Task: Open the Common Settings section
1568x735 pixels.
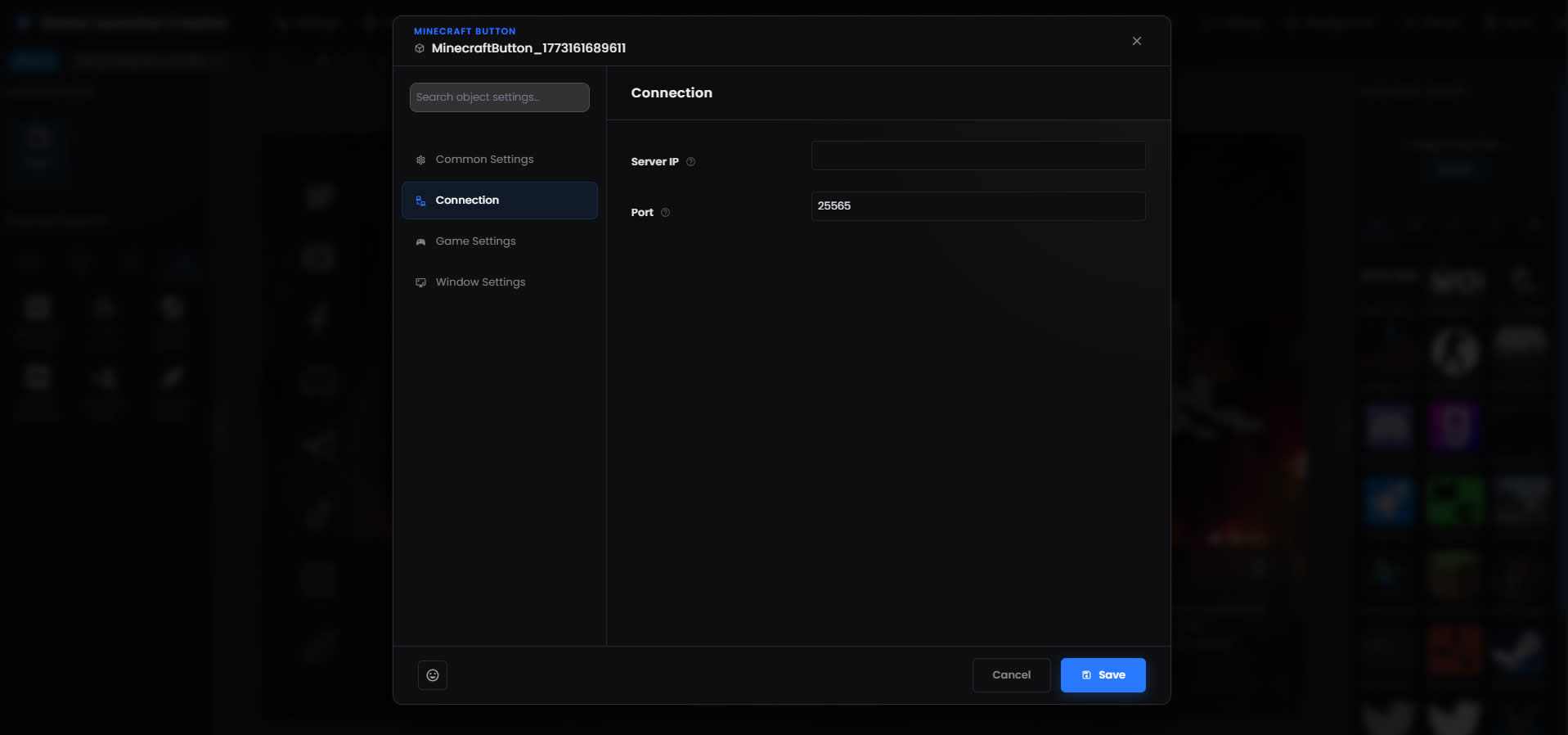Action: (484, 160)
